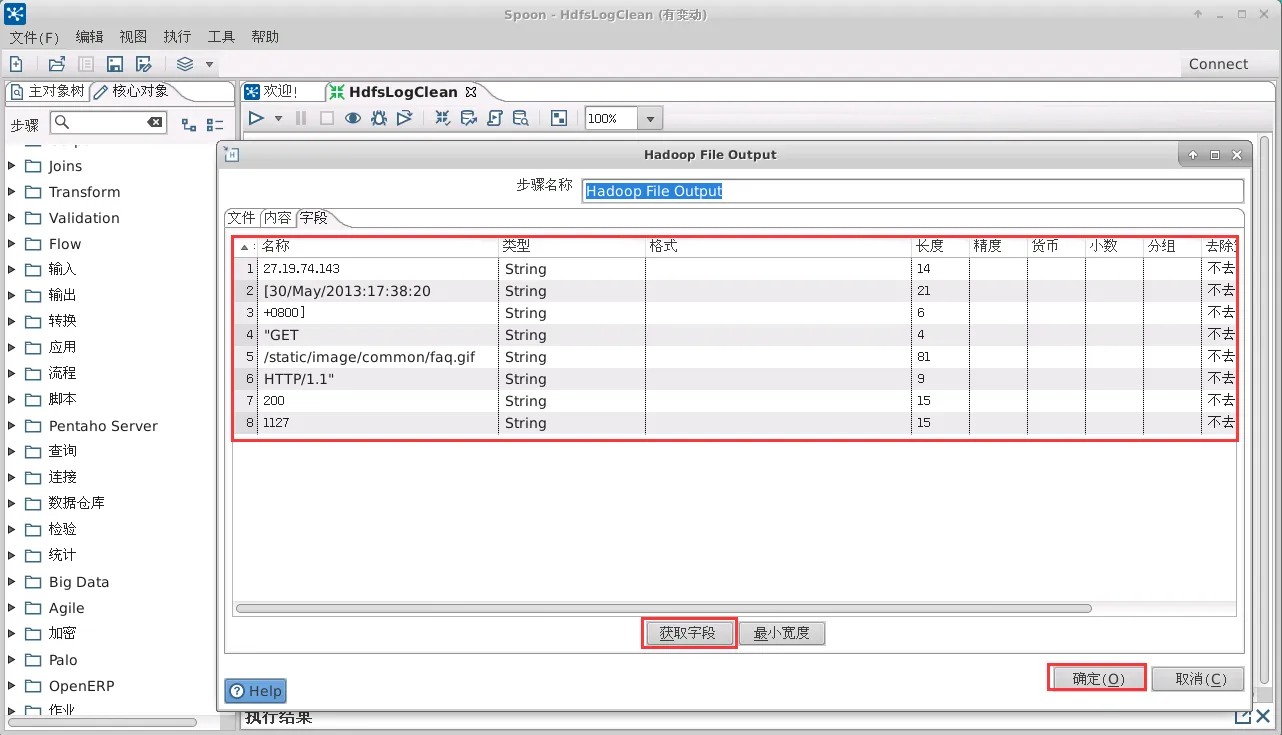Switch to the 文件 tab in dialog
The image size is (1282, 735).
coord(241,218)
